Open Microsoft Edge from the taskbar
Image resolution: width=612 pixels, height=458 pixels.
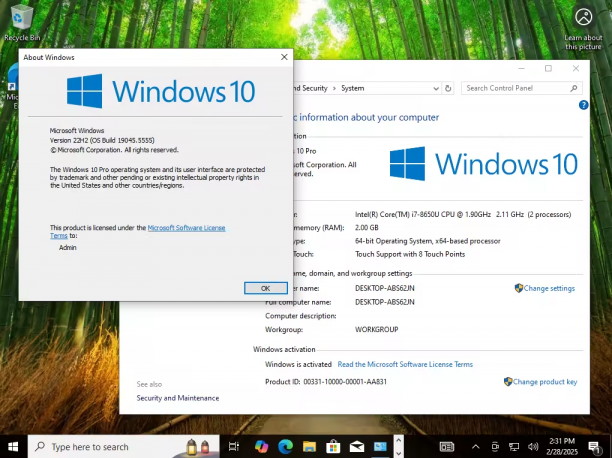click(x=285, y=447)
